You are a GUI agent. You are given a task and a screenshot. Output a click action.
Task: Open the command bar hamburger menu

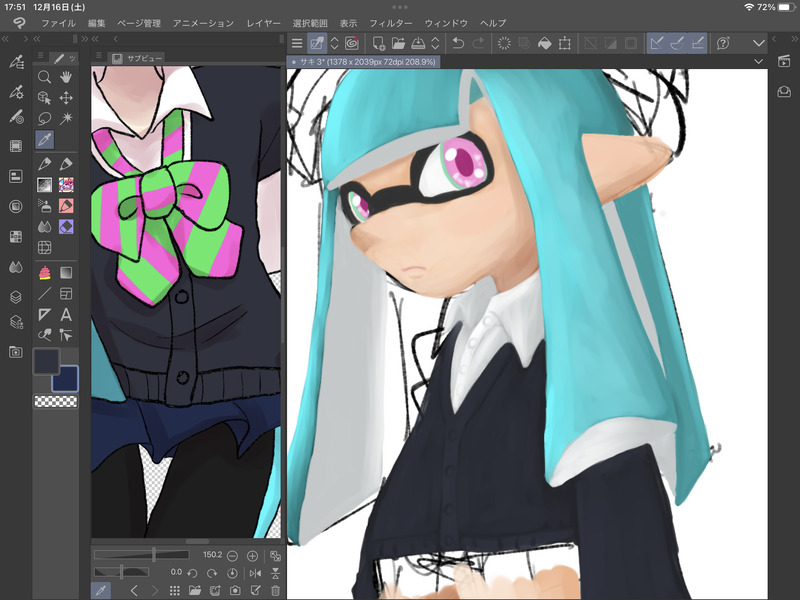(297, 43)
